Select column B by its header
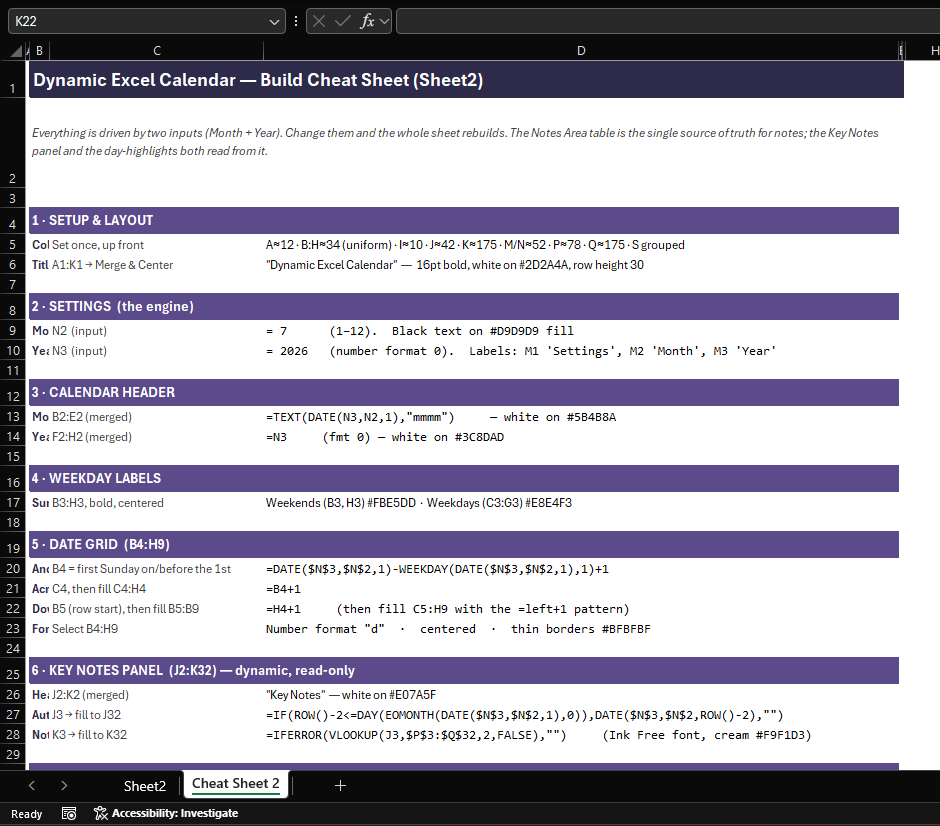The image size is (940, 826). pyautogui.click(x=39, y=51)
